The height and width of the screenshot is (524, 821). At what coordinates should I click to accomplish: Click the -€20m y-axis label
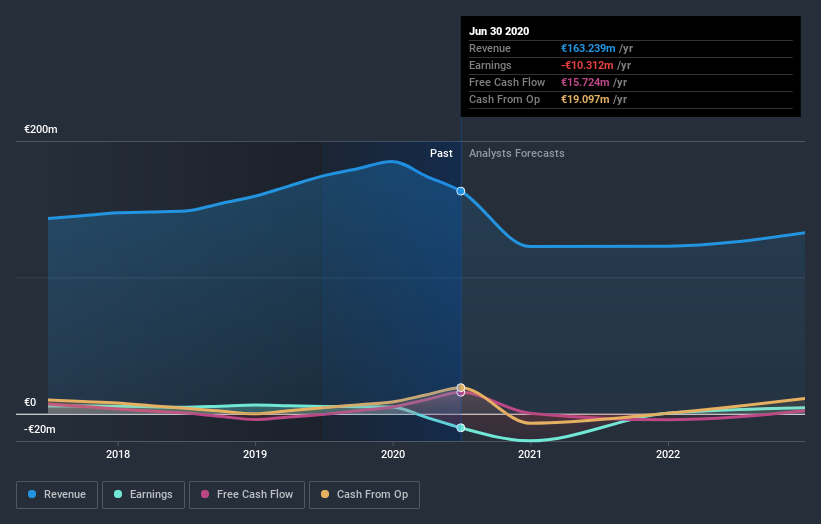click(x=40, y=429)
